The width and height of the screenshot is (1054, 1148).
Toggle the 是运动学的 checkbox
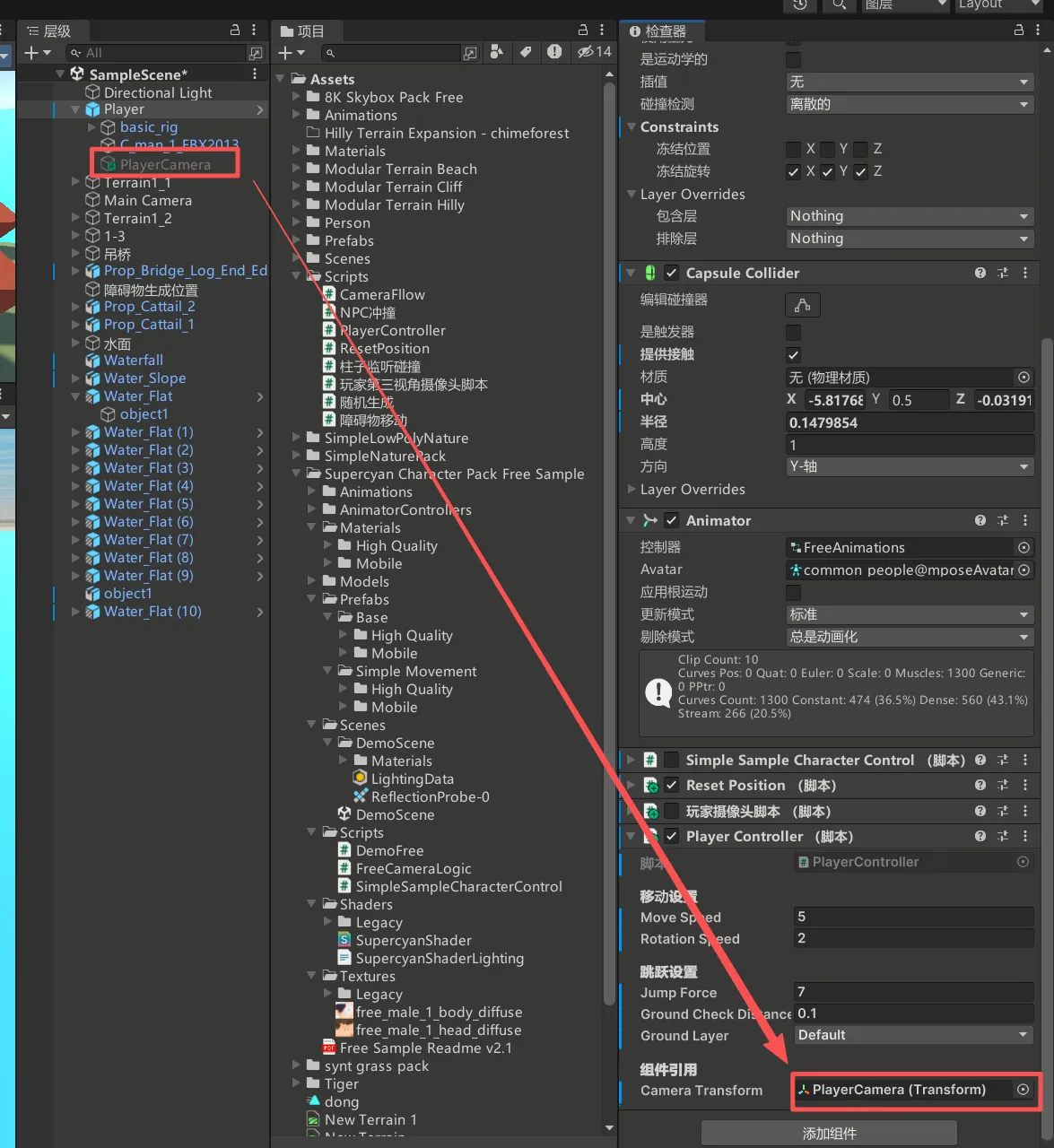[793, 59]
